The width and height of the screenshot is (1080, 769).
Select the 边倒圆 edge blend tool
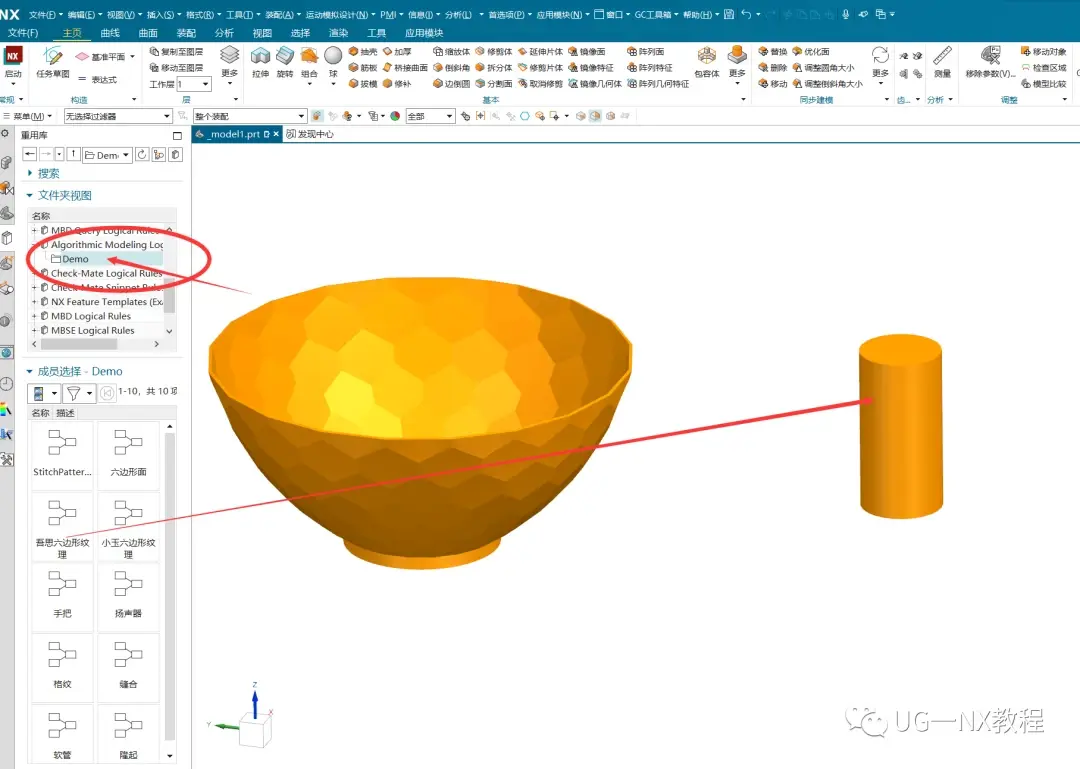[x=451, y=83]
